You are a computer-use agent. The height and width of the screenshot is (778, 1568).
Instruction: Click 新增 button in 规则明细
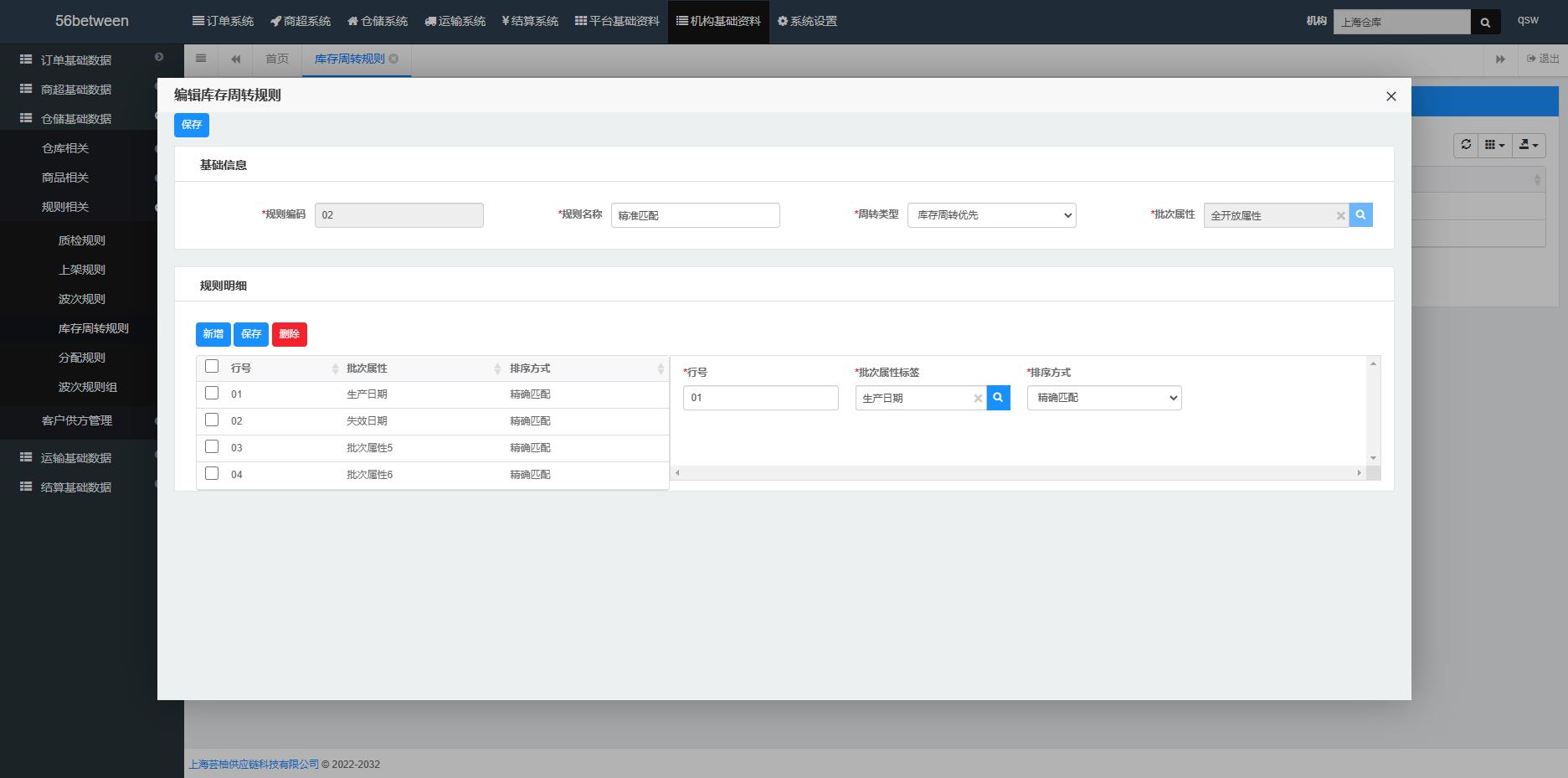click(x=213, y=334)
